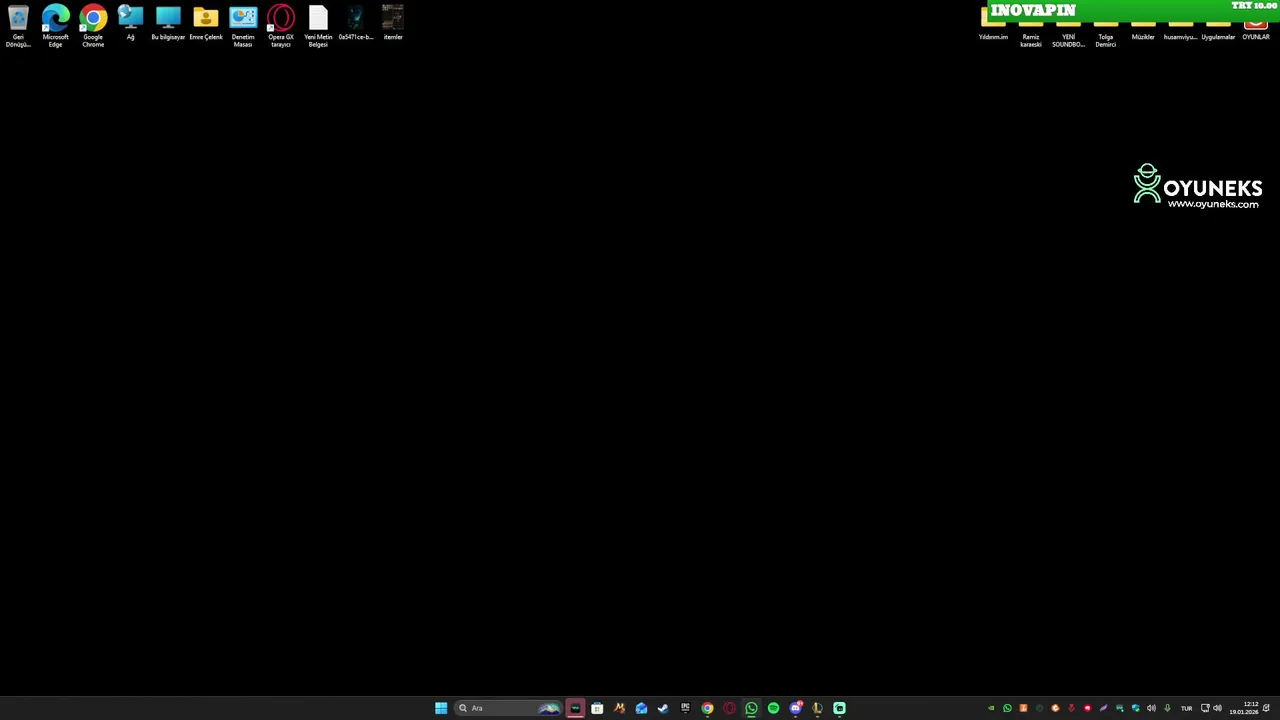The height and width of the screenshot is (720, 1280).
Task: Open the green square app on taskbar
Action: pyautogui.click(x=839, y=708)
